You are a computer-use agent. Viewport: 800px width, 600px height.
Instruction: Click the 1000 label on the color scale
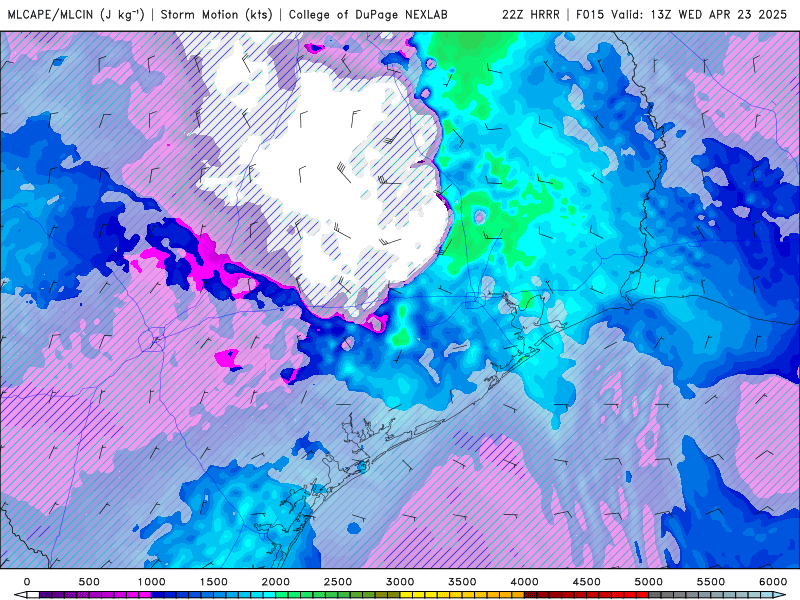[152, 582]
